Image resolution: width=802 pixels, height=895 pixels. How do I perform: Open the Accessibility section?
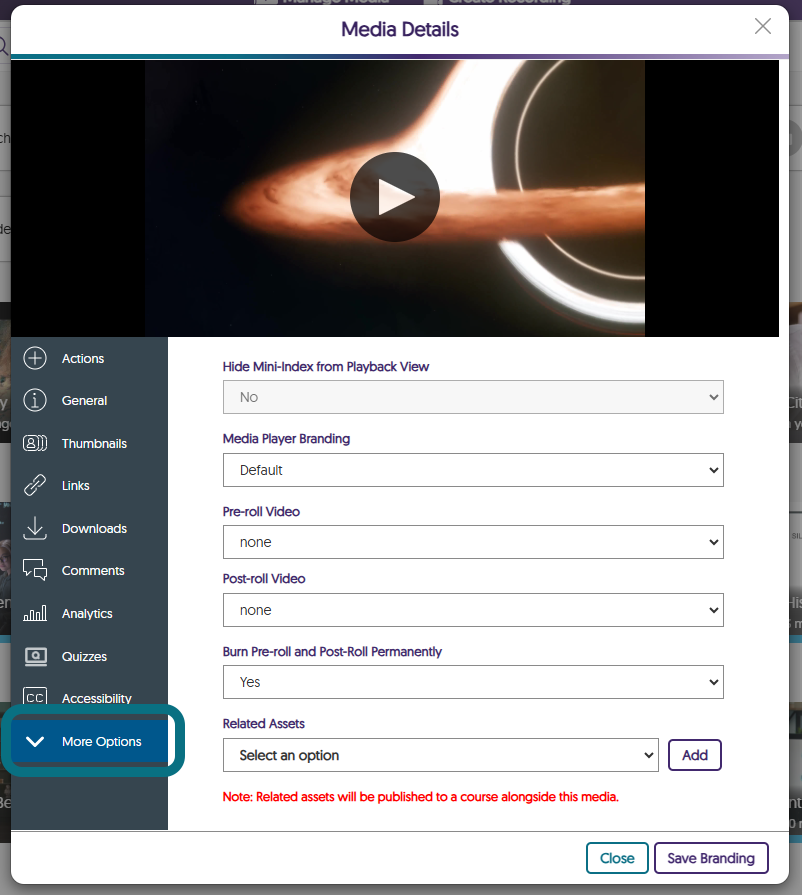click(90, 698)
